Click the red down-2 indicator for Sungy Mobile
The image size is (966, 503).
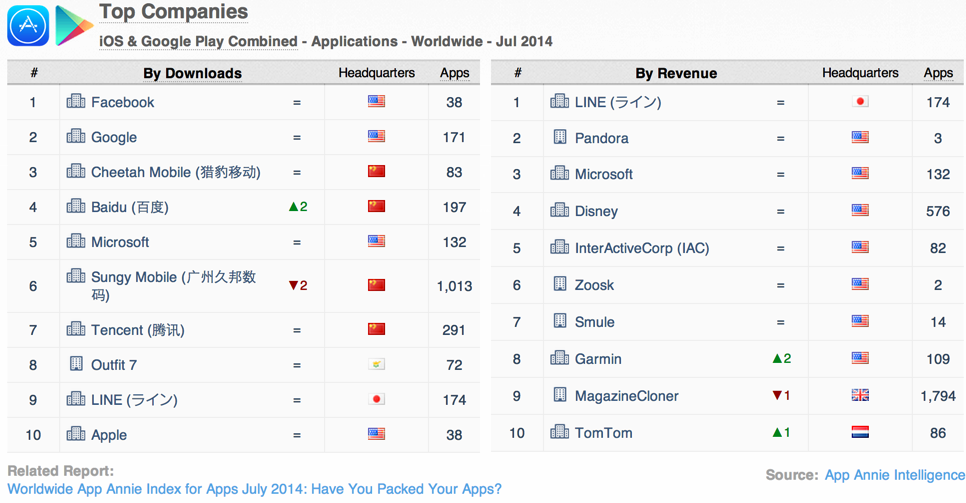tap(298, 285)
